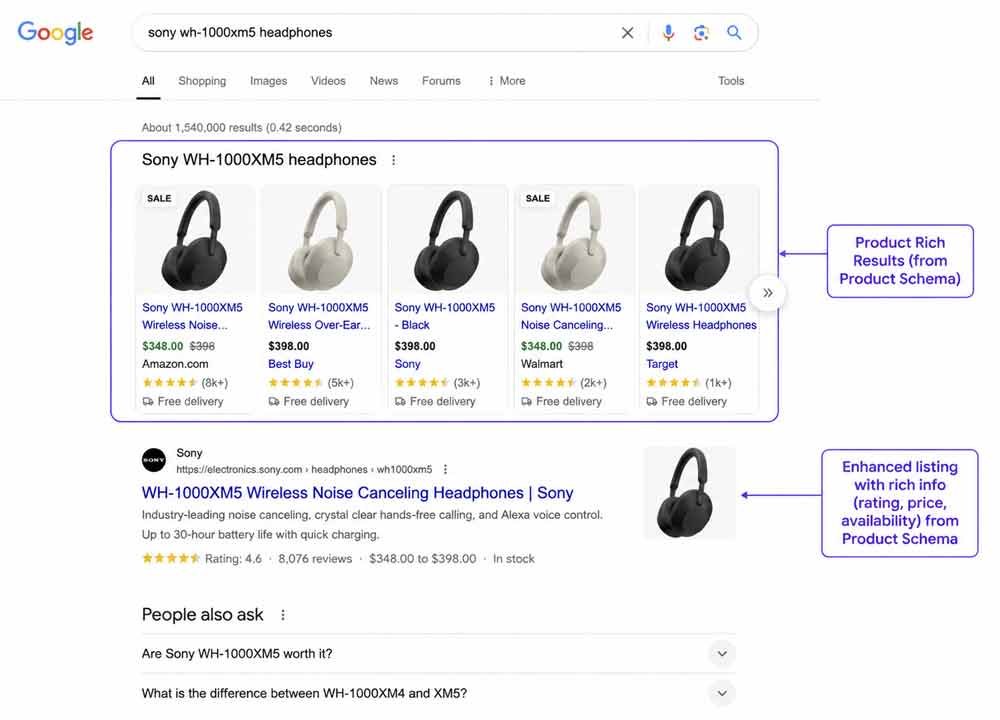Click the 'Sony WH-1000XM5 headphones' carousel heading
This screenshot has width=1000, height=720.
(259, 159)
